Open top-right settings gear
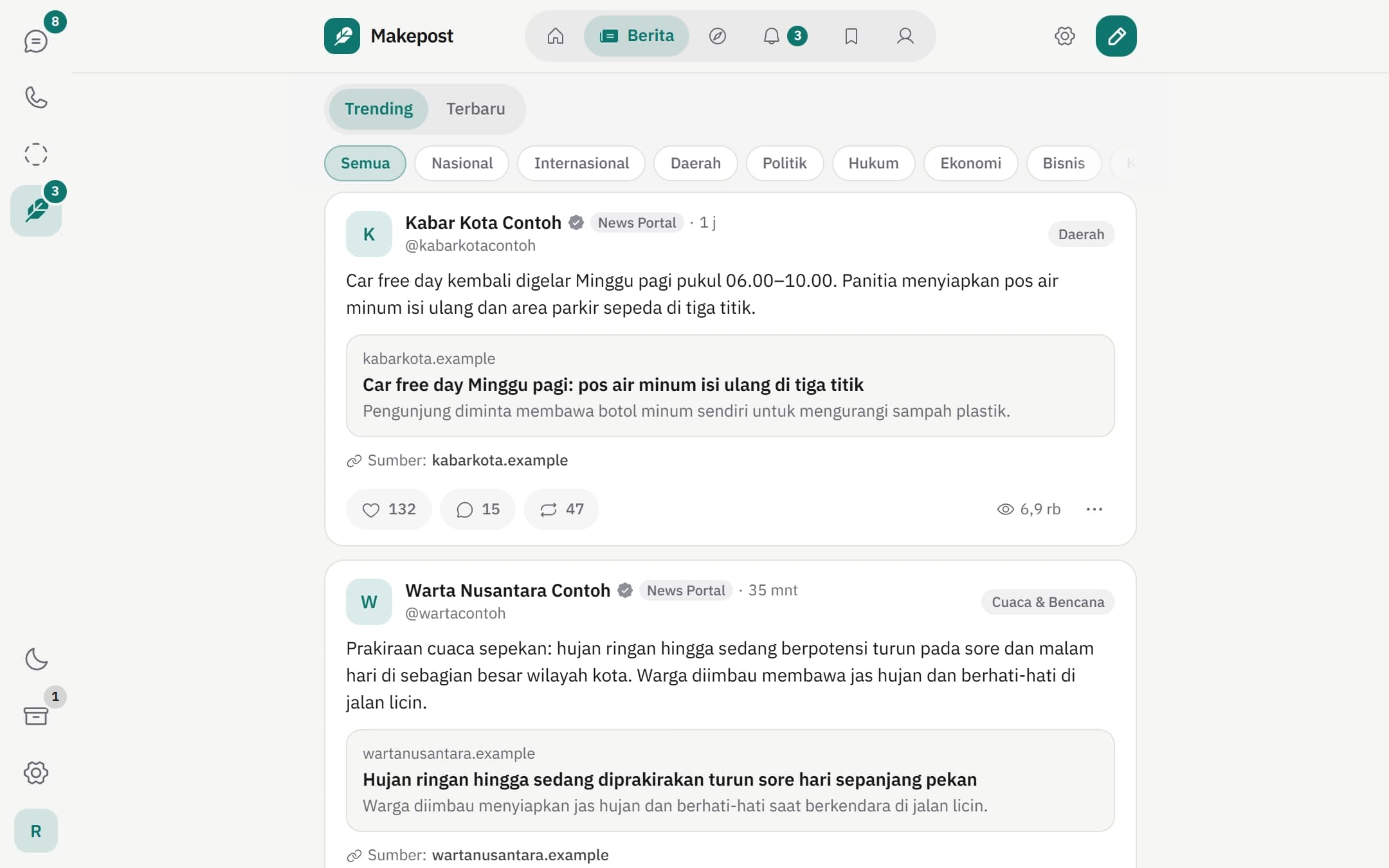The image size is (1389, 868). tap(1065, 36)
